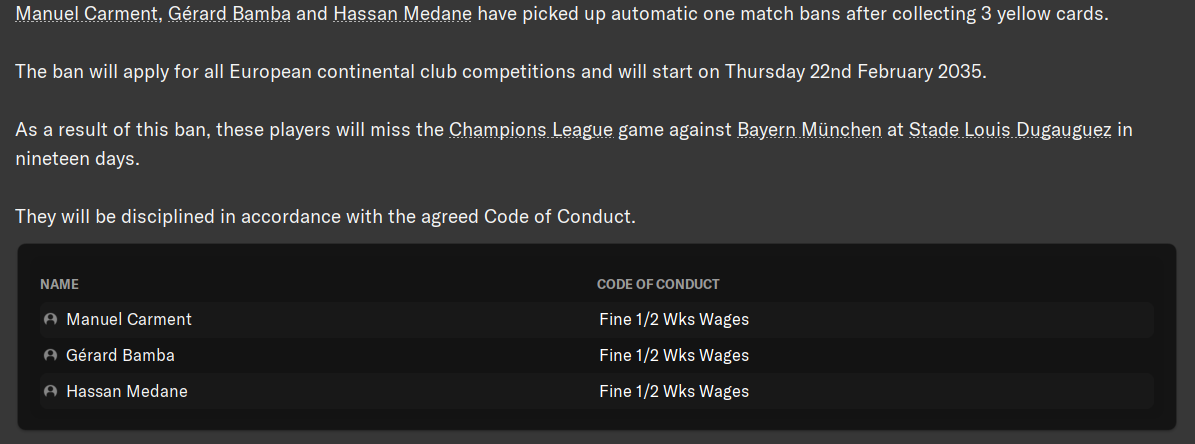1195x444 pixels.
Task: Open the Stade Louis Dugauguez stadium link
Action: click(1009, 130)
